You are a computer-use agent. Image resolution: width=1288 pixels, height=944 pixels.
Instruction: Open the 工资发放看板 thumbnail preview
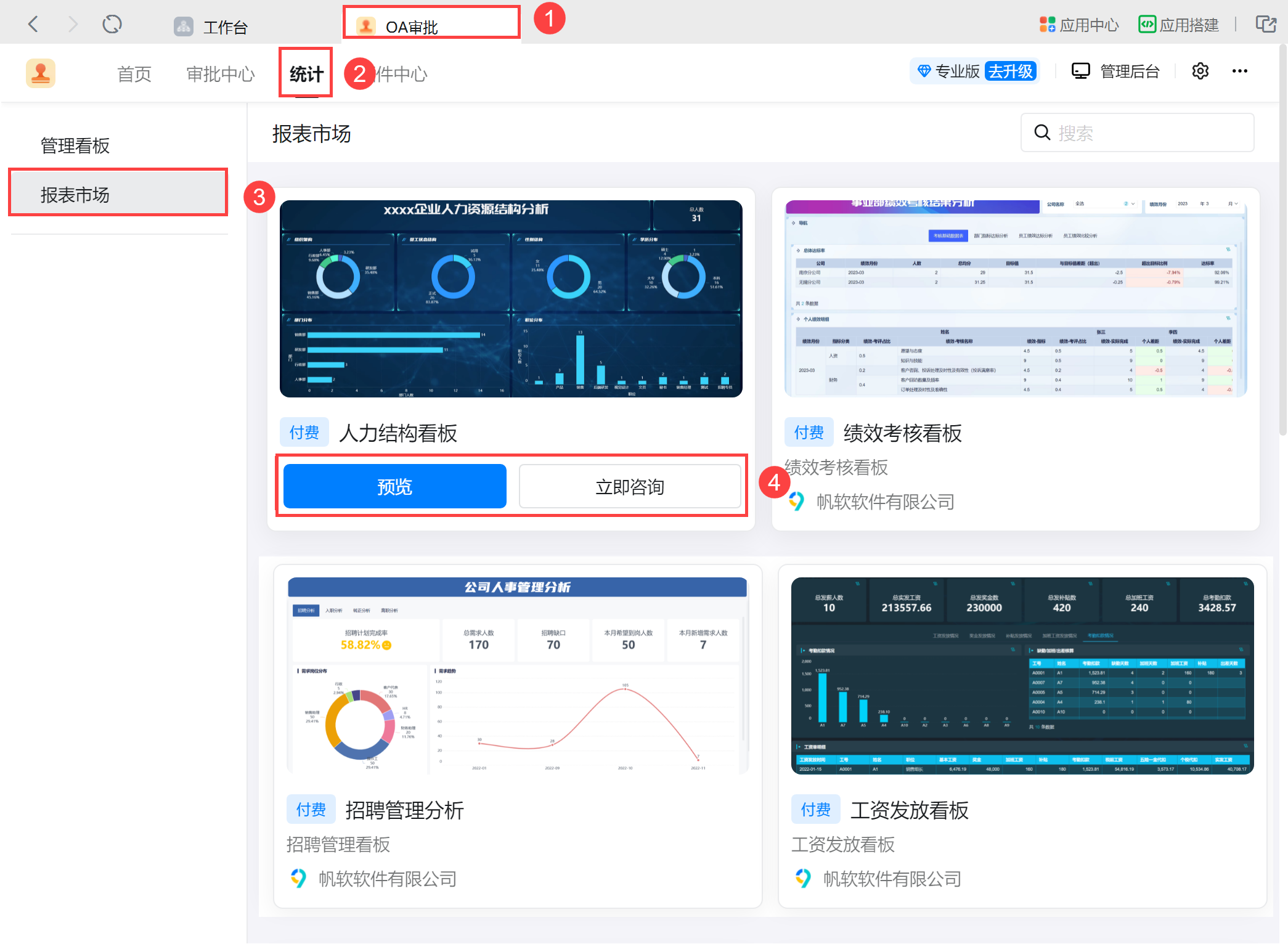1022,675
